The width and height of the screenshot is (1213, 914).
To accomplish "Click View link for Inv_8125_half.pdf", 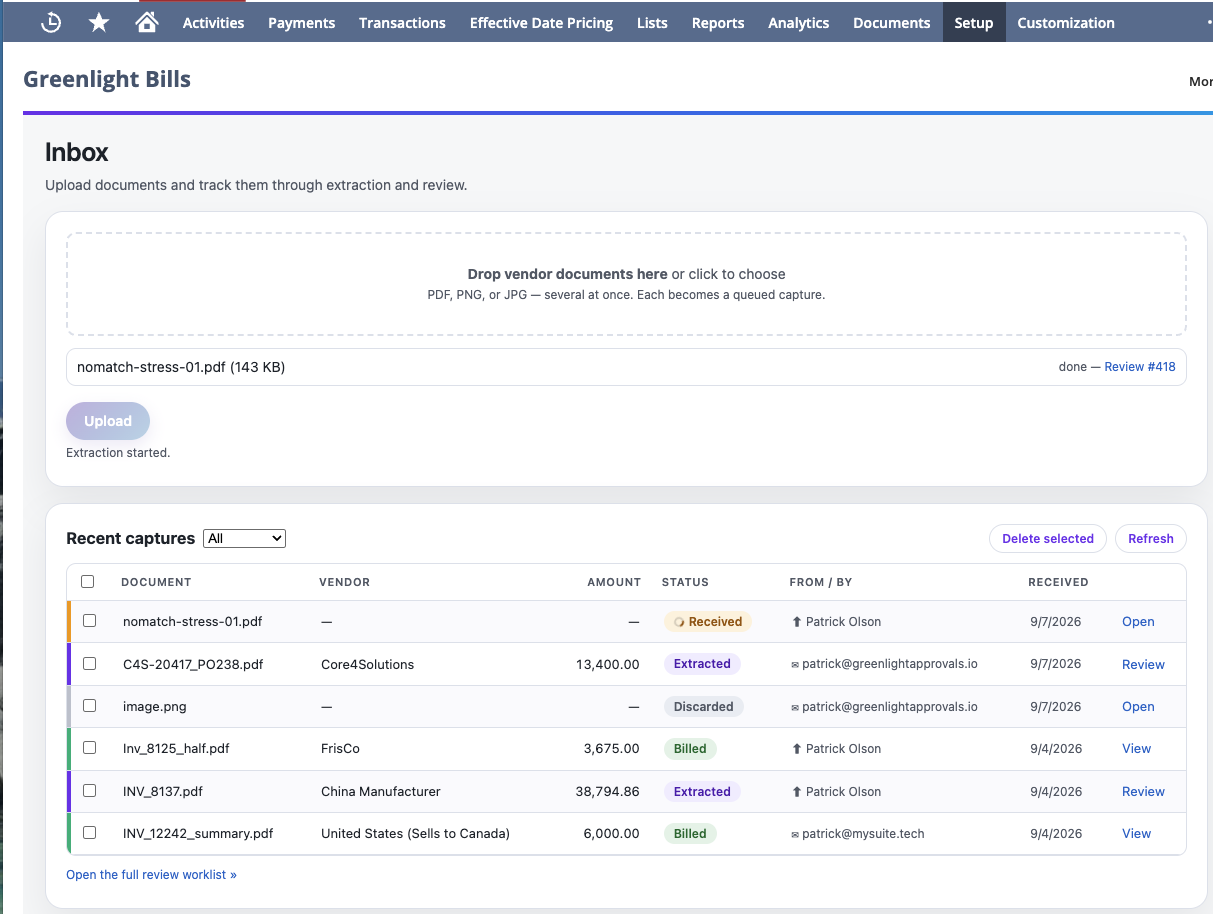I will tap(1136, 748).
